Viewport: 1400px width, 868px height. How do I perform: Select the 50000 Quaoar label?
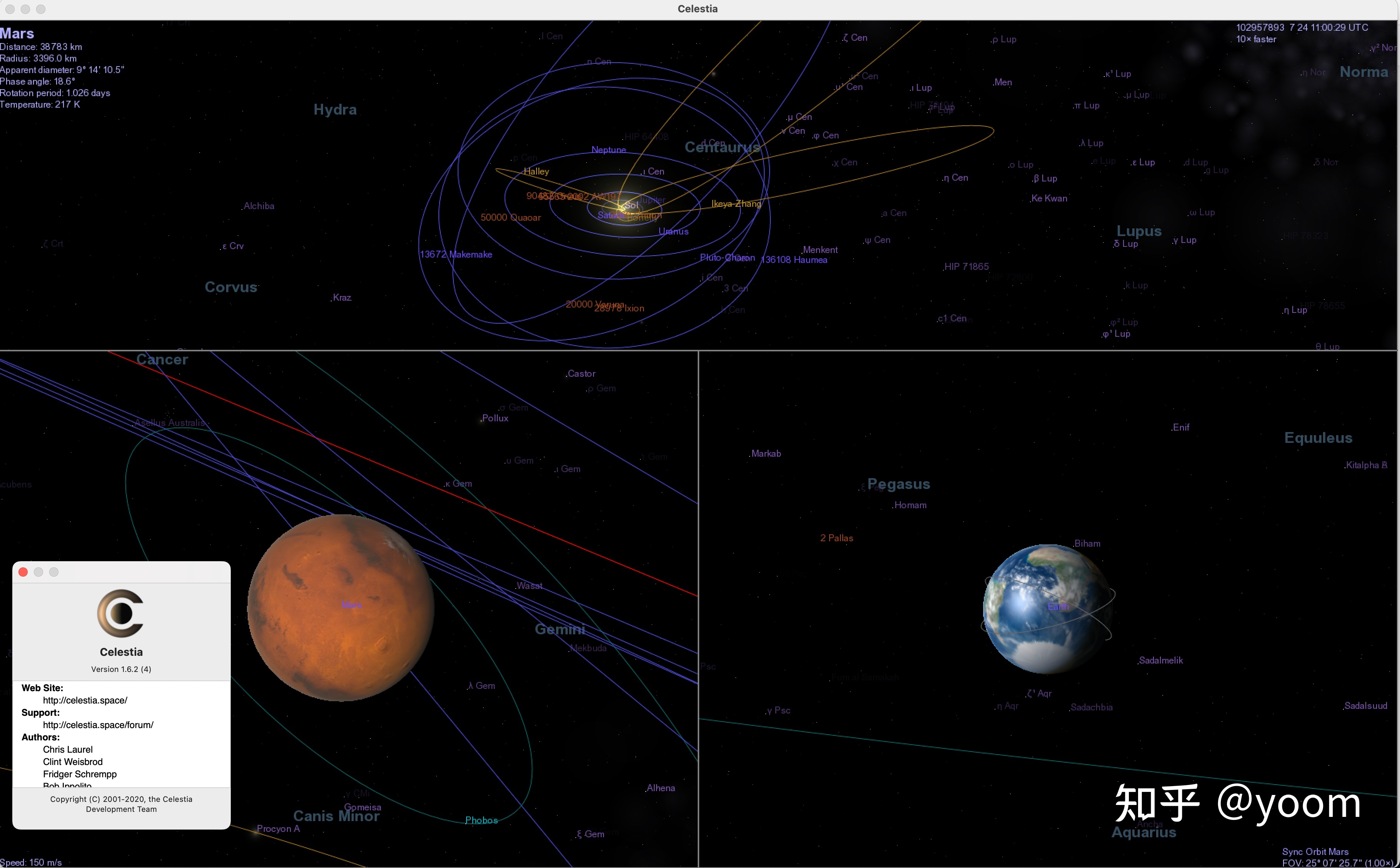click(x=510, y=218)
